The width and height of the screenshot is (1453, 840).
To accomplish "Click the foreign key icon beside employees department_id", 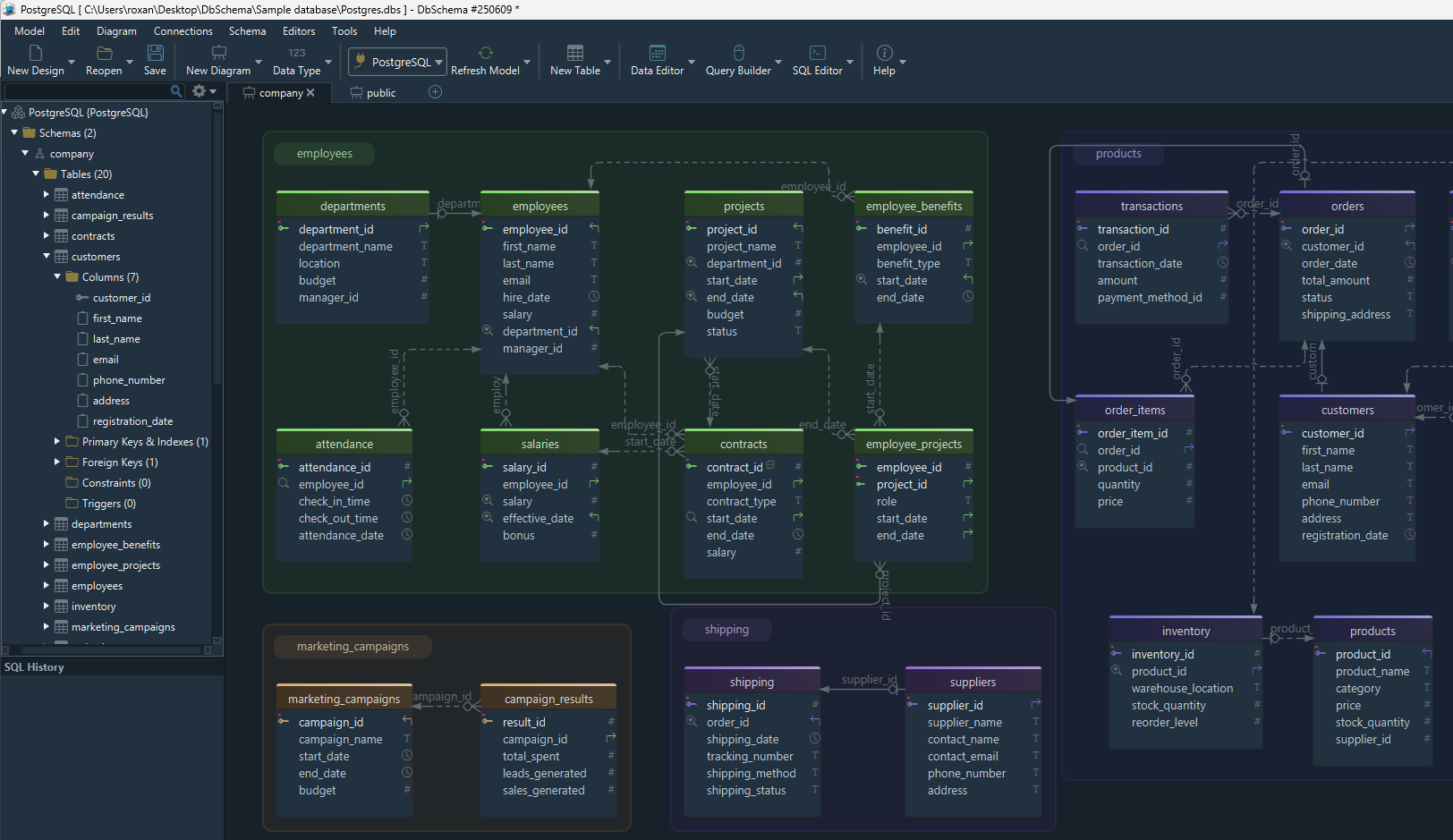I will [594, 331].
